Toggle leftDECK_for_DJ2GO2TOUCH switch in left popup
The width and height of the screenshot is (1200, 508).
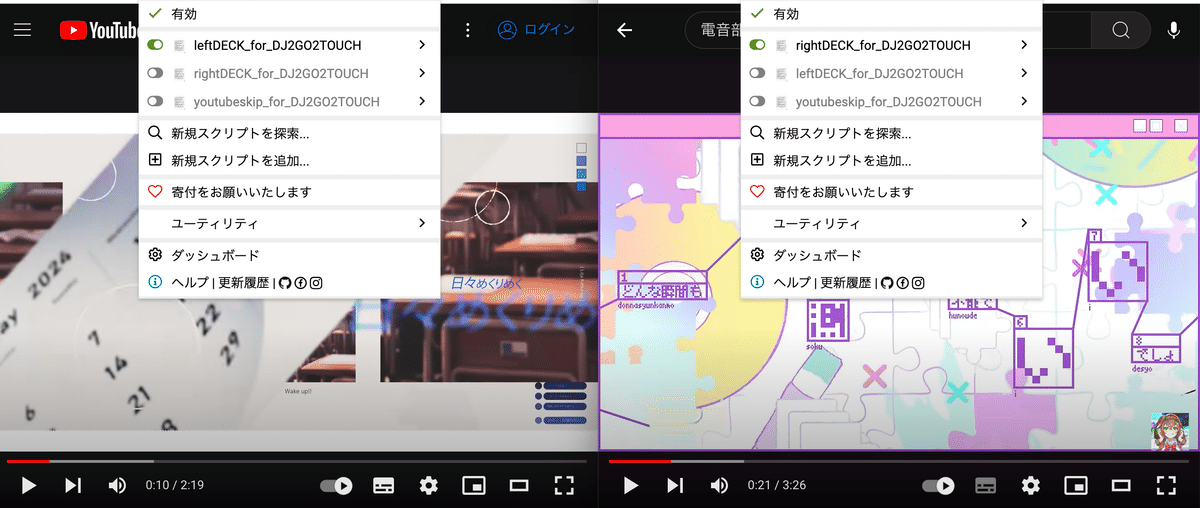tap(155, 45)
